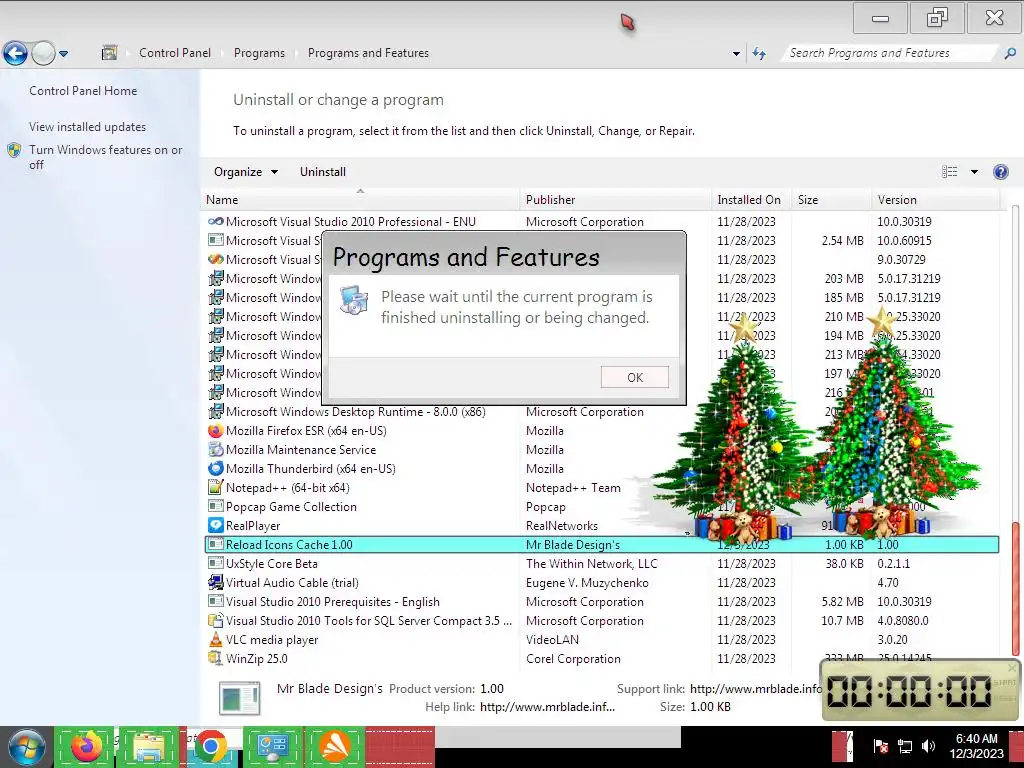Select the Control Panel breadcrumb
Viewport: 1024px width, 768px height.
click(175, 53)
